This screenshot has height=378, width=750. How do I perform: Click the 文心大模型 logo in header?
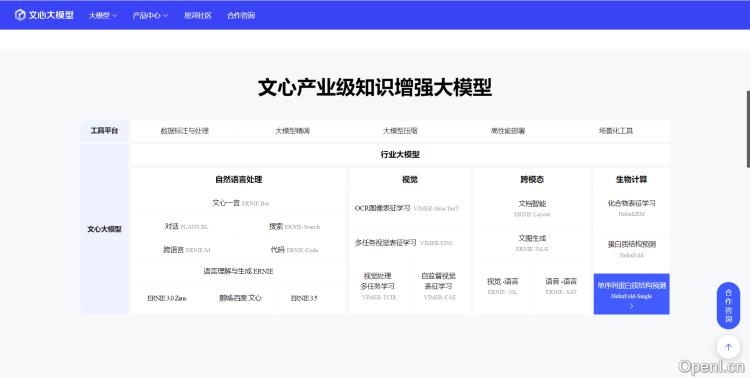44,15
